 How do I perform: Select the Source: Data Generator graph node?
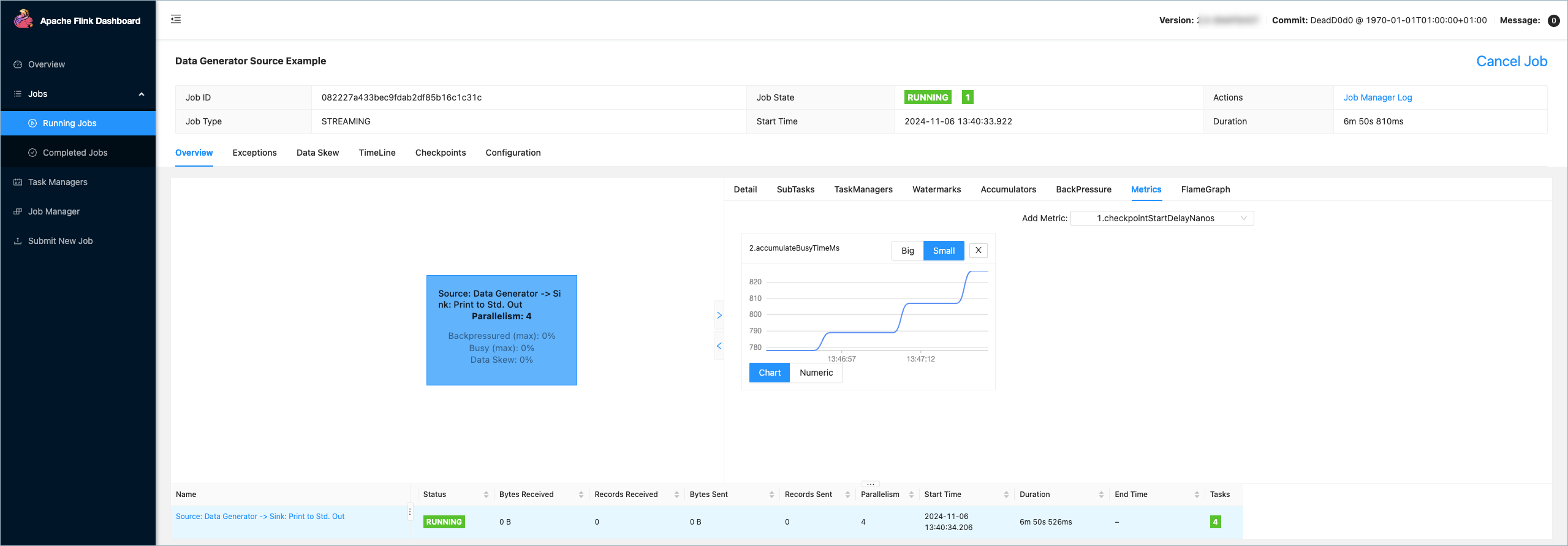(x=501, y=330)
